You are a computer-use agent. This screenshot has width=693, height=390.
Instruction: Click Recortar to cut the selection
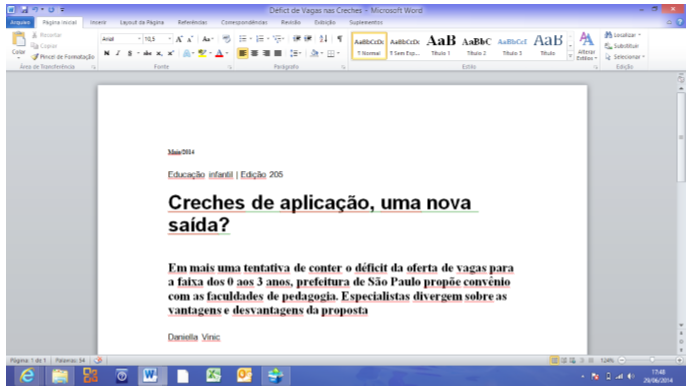pos(46,35)
